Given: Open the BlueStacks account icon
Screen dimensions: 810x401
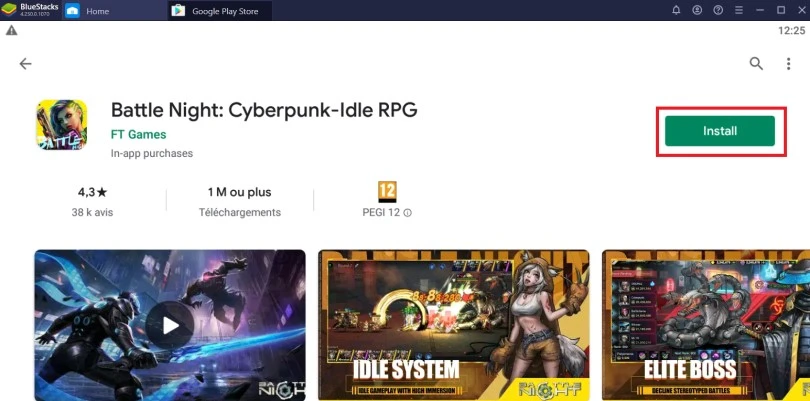Looking at the screenshot, I should pyautogui.click(x=697, y=10).
